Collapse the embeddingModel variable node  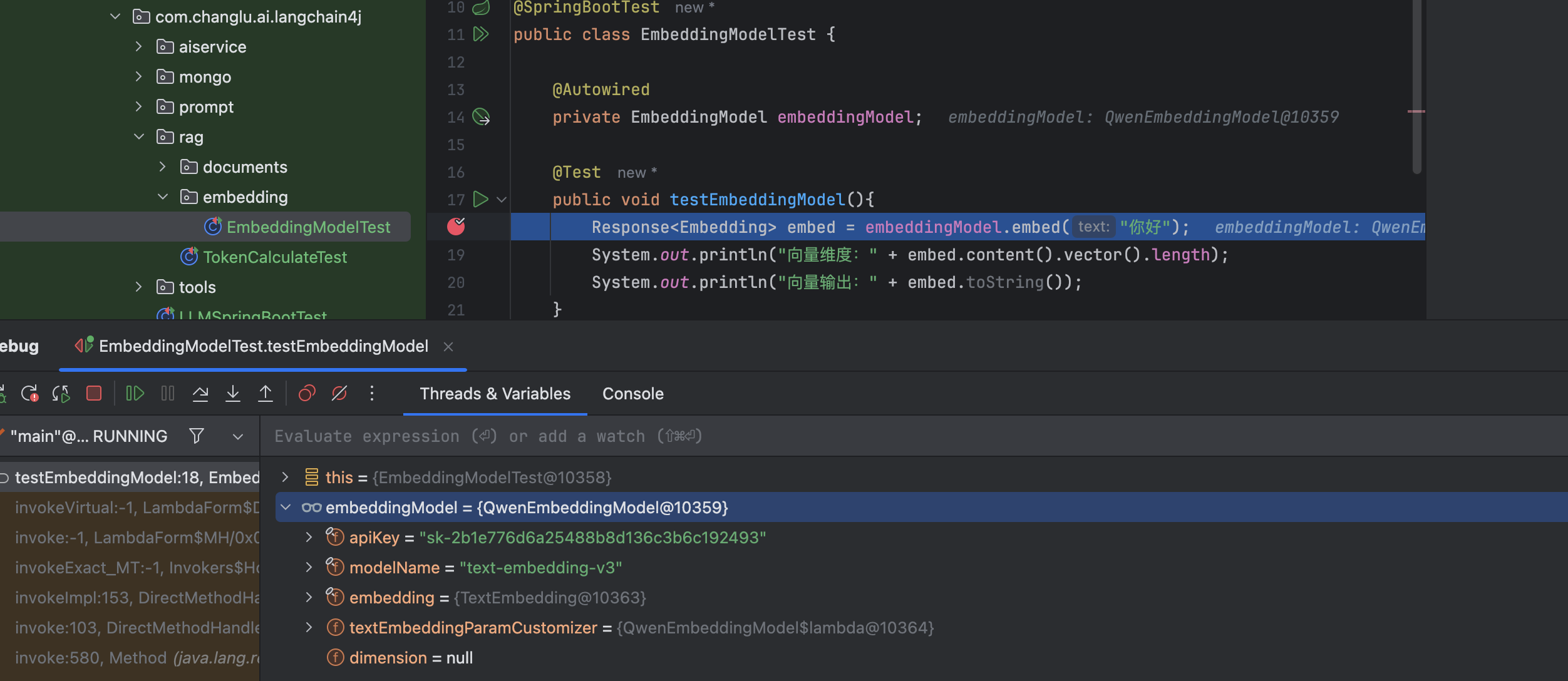[x=286, y=507]
